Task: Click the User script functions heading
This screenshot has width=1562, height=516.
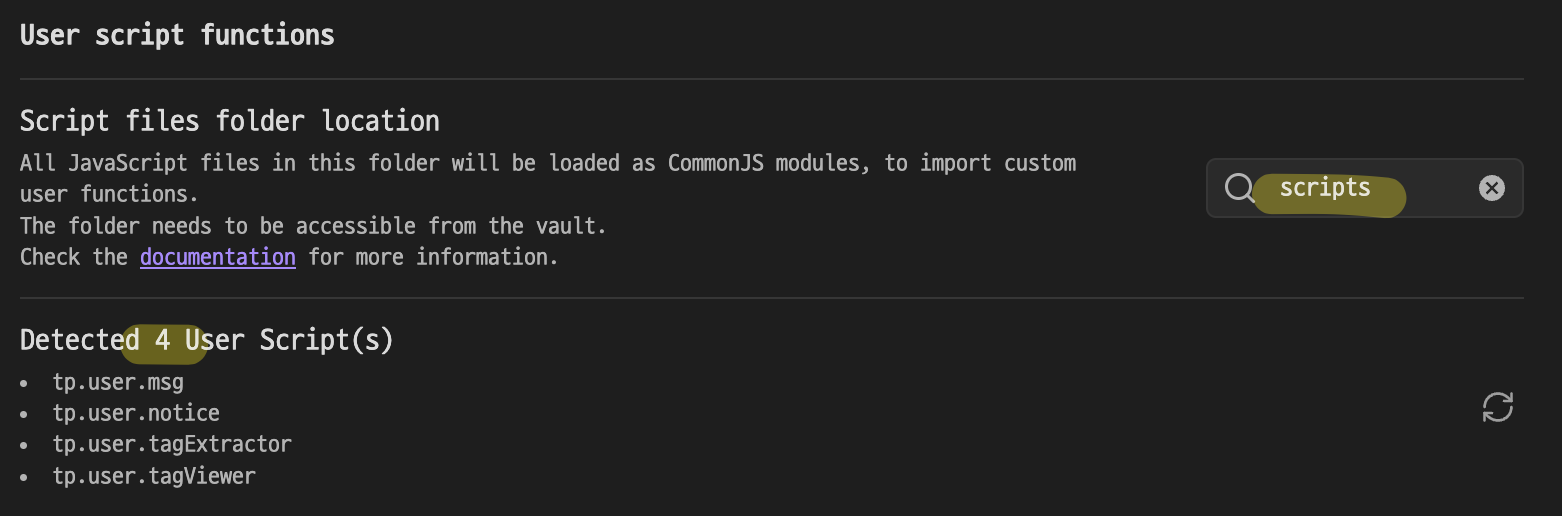Action: pos(177,35)
